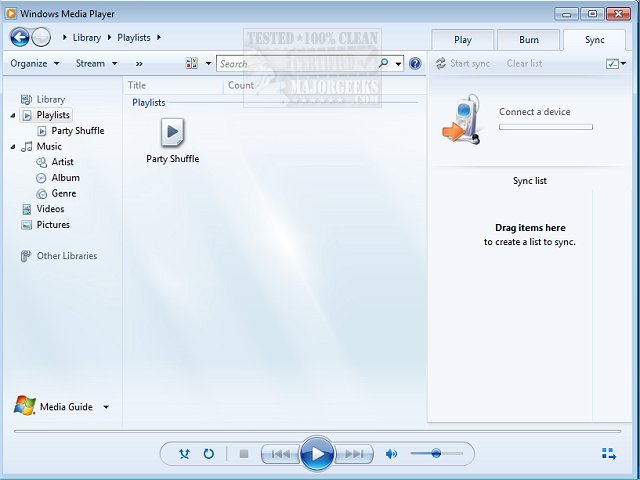The width and height of the screenshot is (640, 480).
Task: Open the search options dropdown arrow
Action: tap(398, 64)
